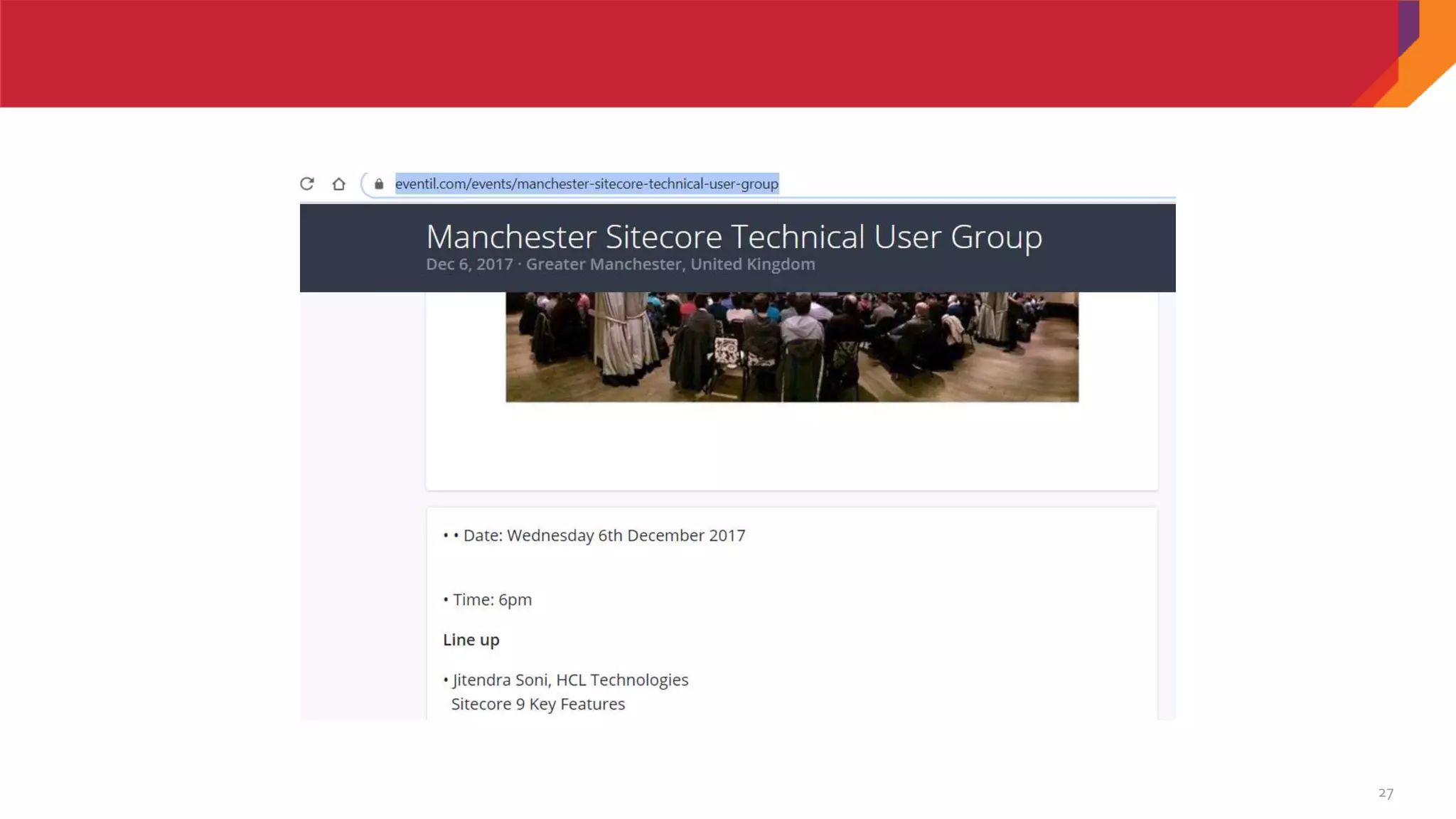The width and height of the screenshot is (1456, 819).
Task: Click the slide number 27
Action: pyautogui.click(x=1386, y=793)
